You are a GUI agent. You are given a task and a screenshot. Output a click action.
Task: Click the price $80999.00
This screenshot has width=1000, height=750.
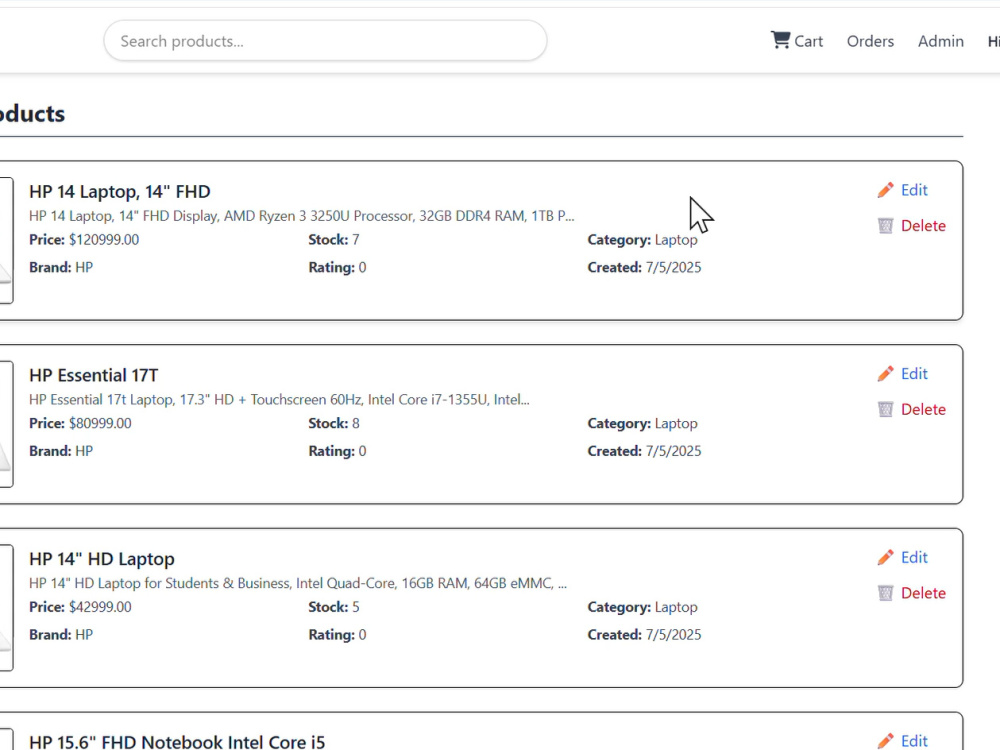coord(100,423)
